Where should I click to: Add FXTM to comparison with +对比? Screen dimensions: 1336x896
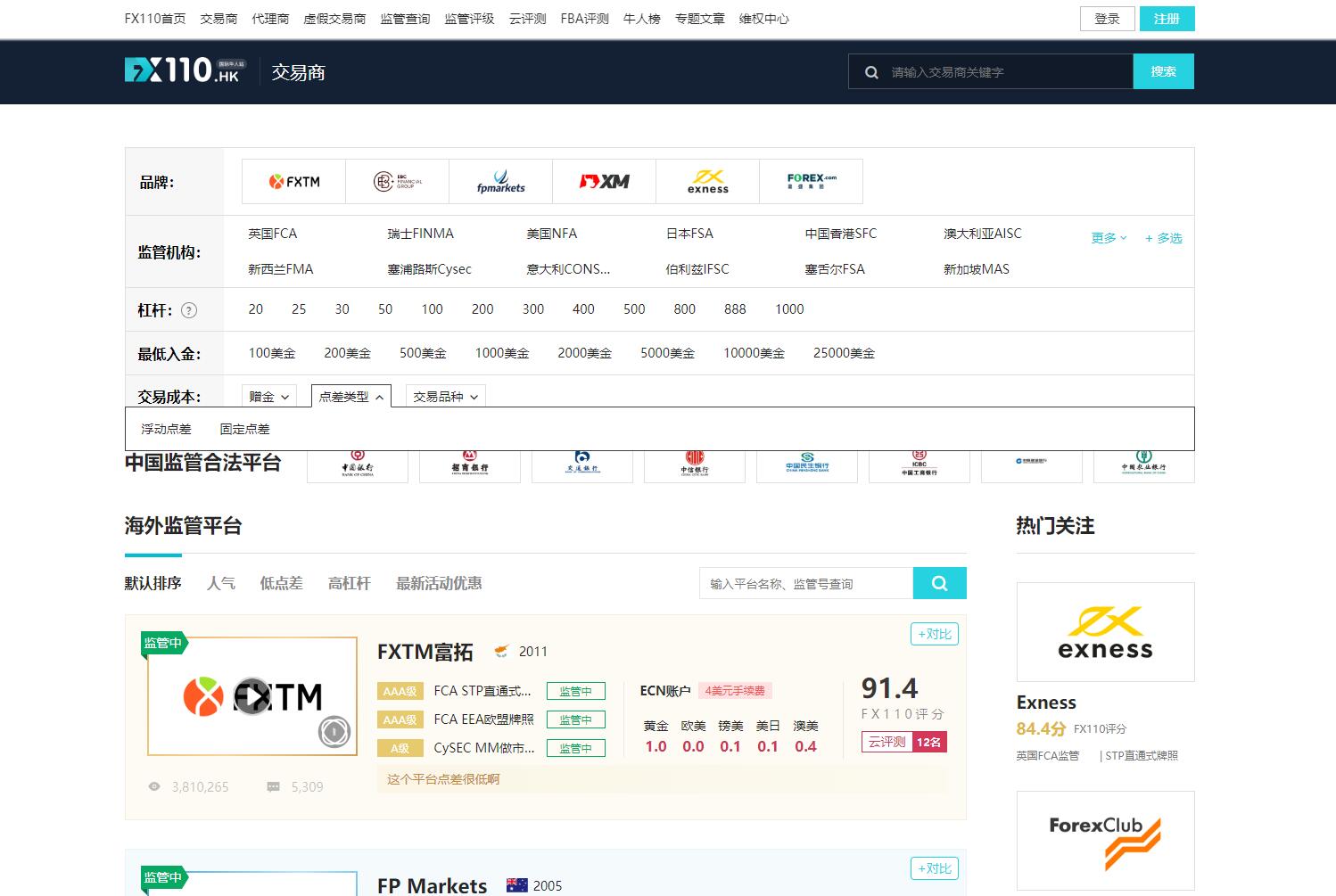[935, 634]
